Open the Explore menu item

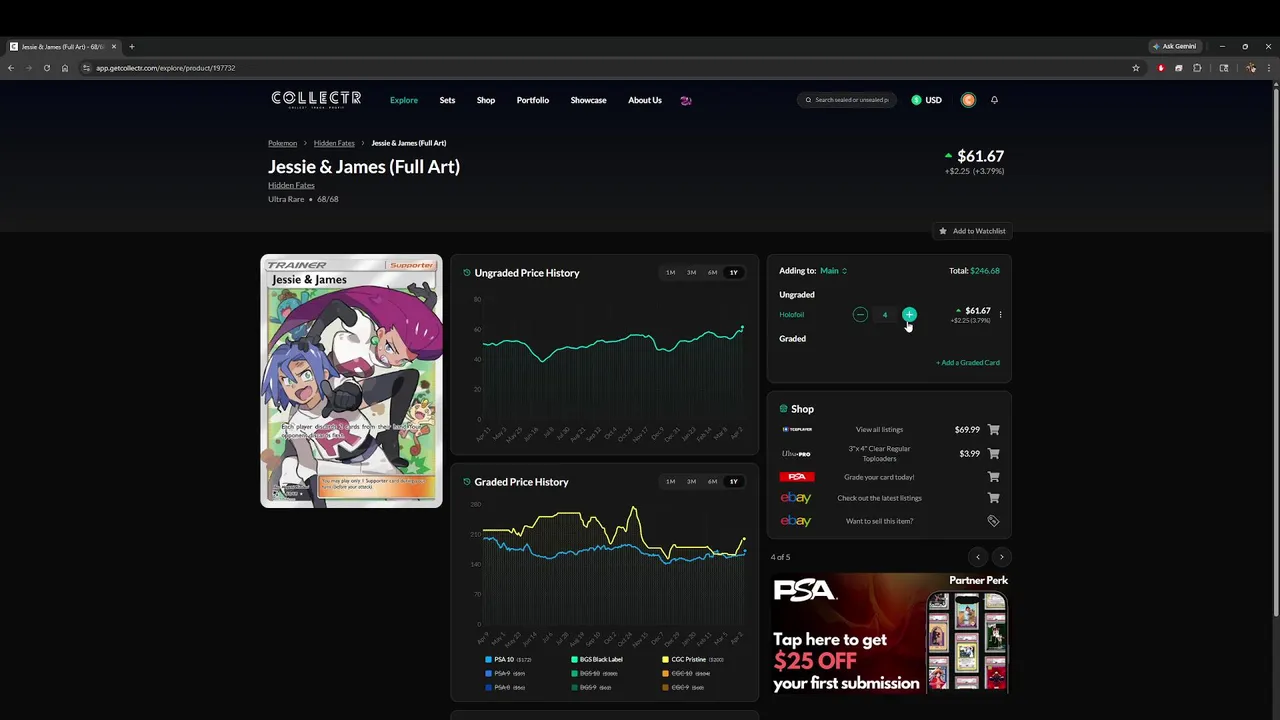404,100
